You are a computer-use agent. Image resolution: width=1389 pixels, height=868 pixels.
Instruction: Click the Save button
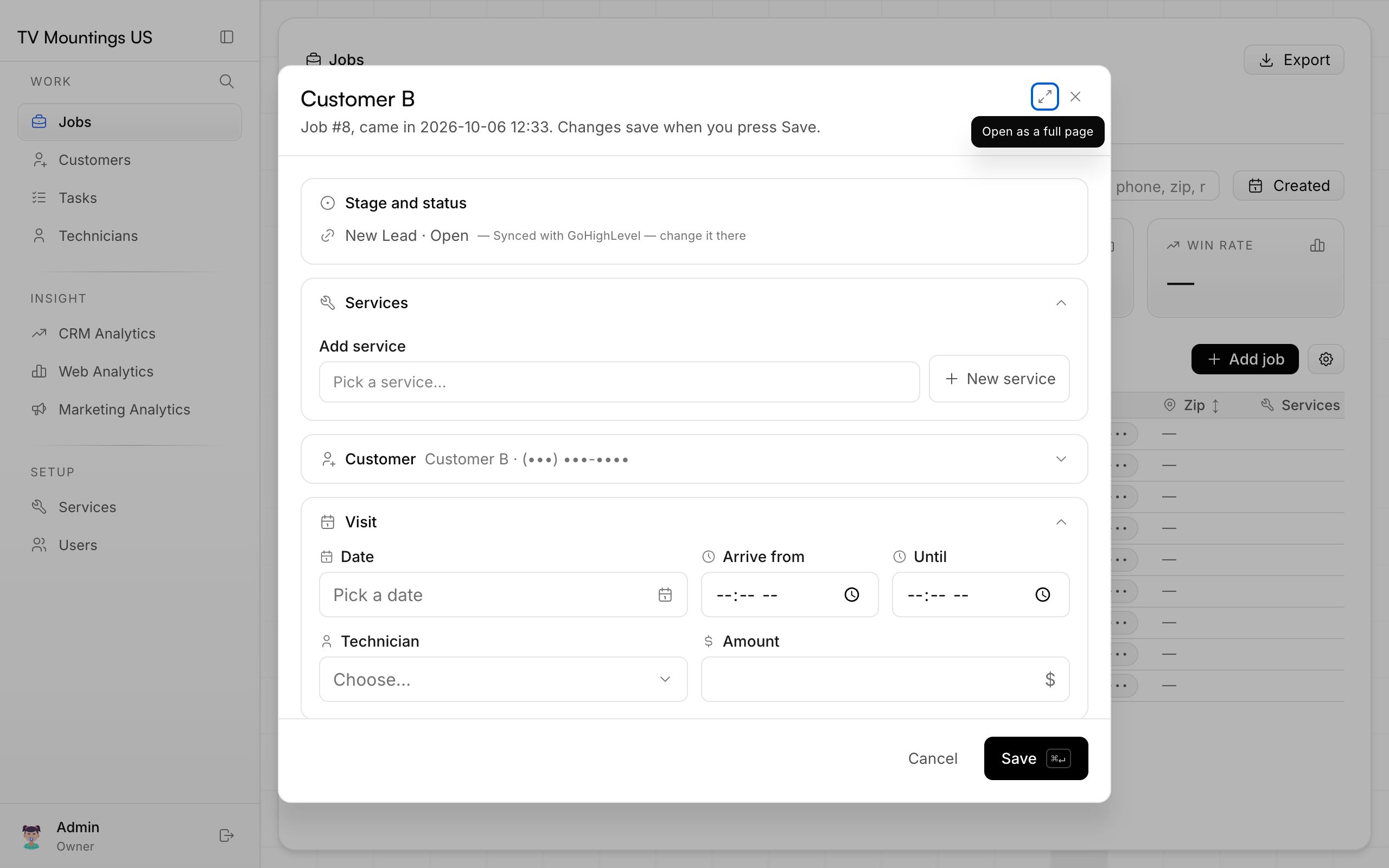[x=1036, y=758]
